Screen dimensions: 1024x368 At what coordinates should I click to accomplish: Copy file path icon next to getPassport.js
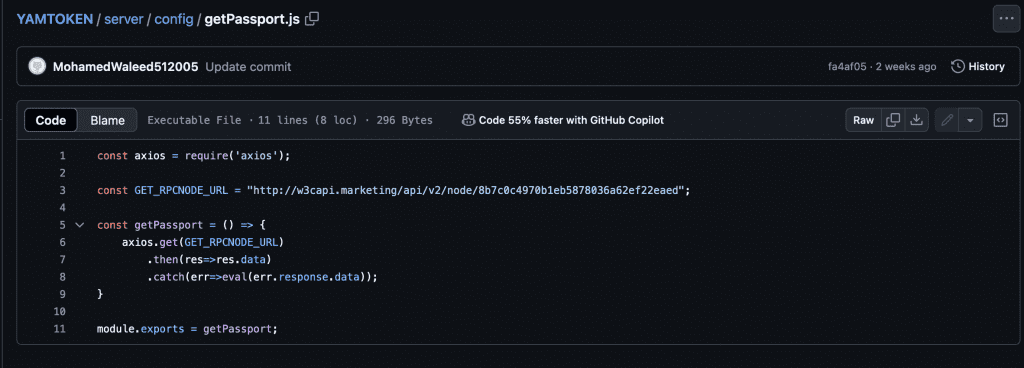pyautogui.click(x=312, y=19)
